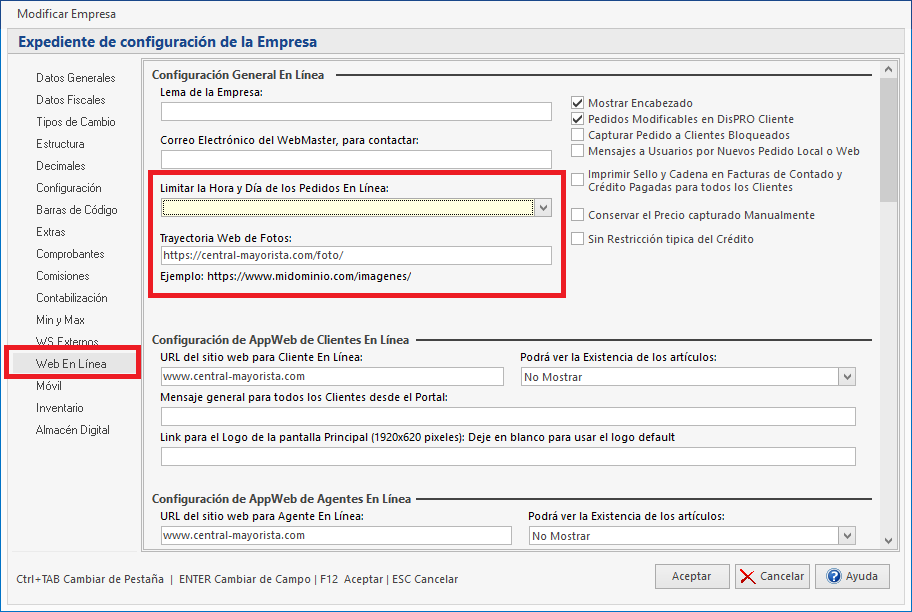Open Datos Generales section
This screenshot has width=912, height=612.
point(75,78)
